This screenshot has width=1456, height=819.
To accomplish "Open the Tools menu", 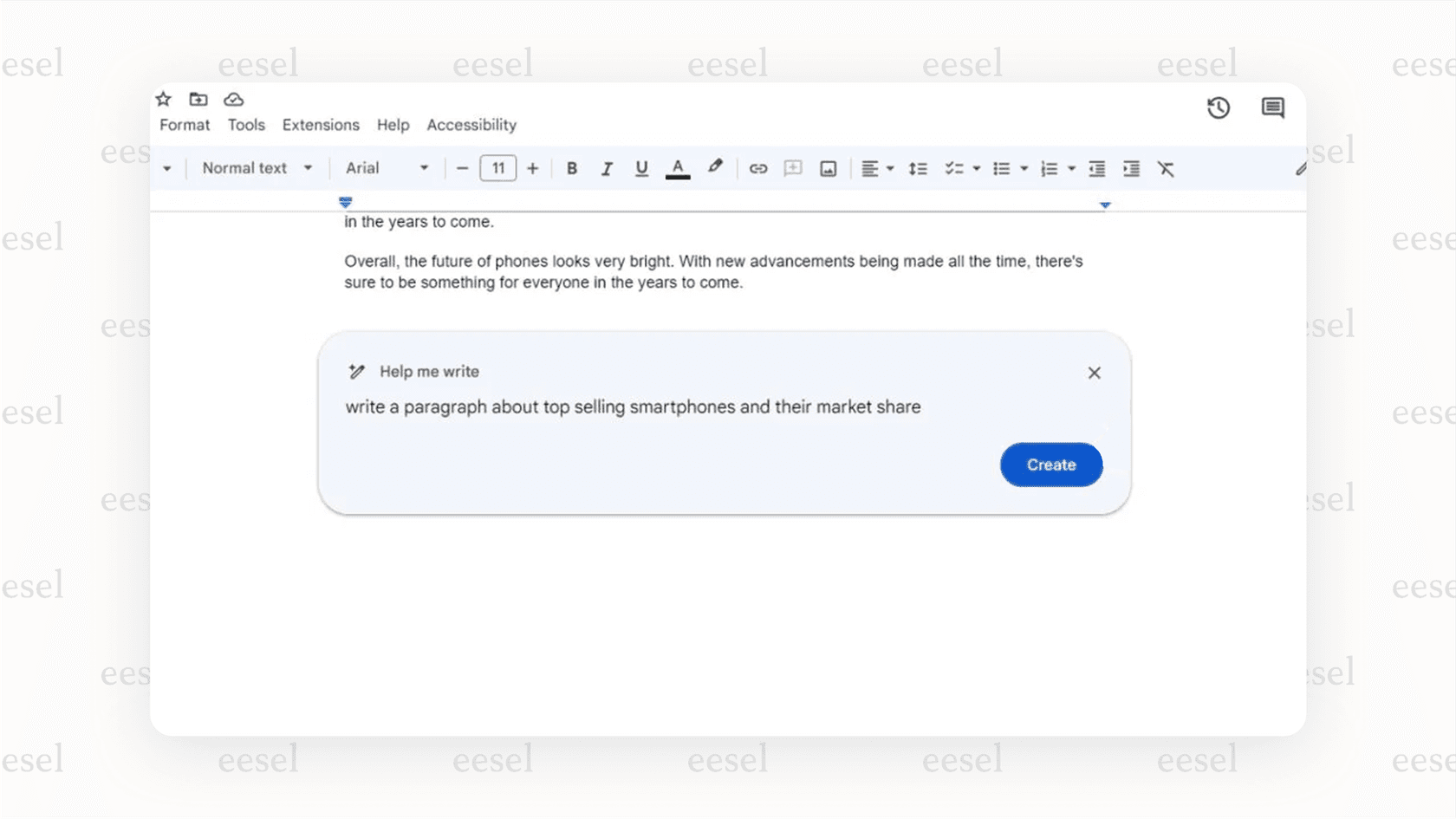I will [245, 125].
